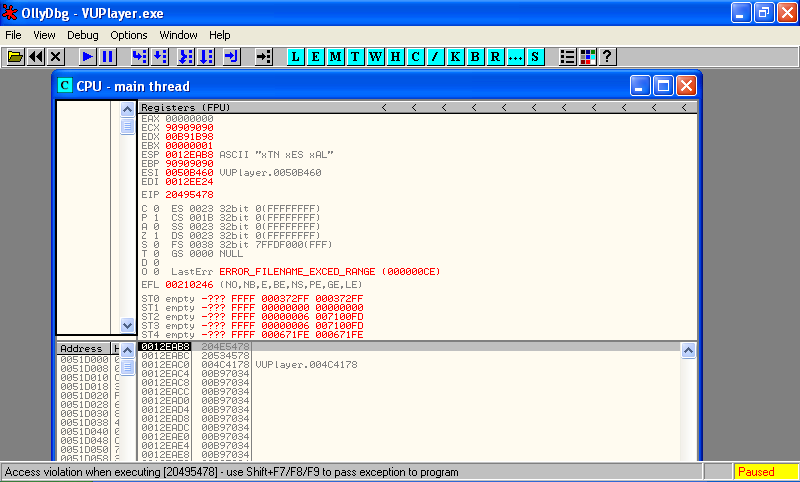Open Executable modules with E button
800x482 pixels.
(315, 57)
